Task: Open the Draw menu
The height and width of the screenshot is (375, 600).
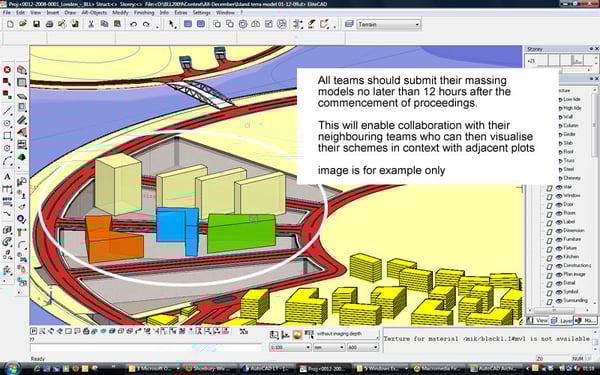Action: coord(70,13)
